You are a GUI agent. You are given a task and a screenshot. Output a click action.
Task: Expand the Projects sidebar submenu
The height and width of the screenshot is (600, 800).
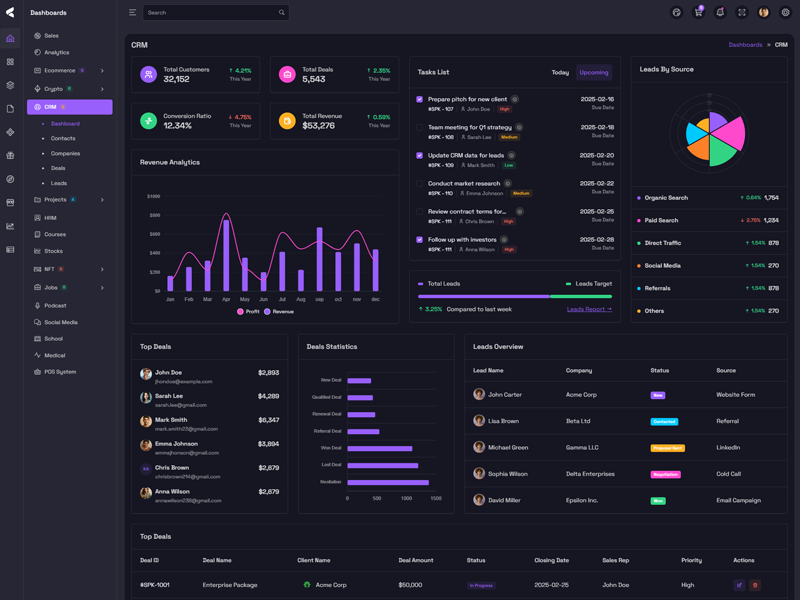coord(102,200)
